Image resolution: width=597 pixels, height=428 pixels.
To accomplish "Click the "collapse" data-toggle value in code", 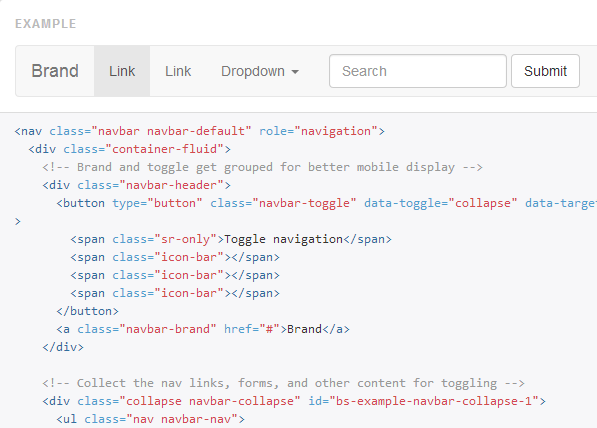I will [x=483, y=203].
